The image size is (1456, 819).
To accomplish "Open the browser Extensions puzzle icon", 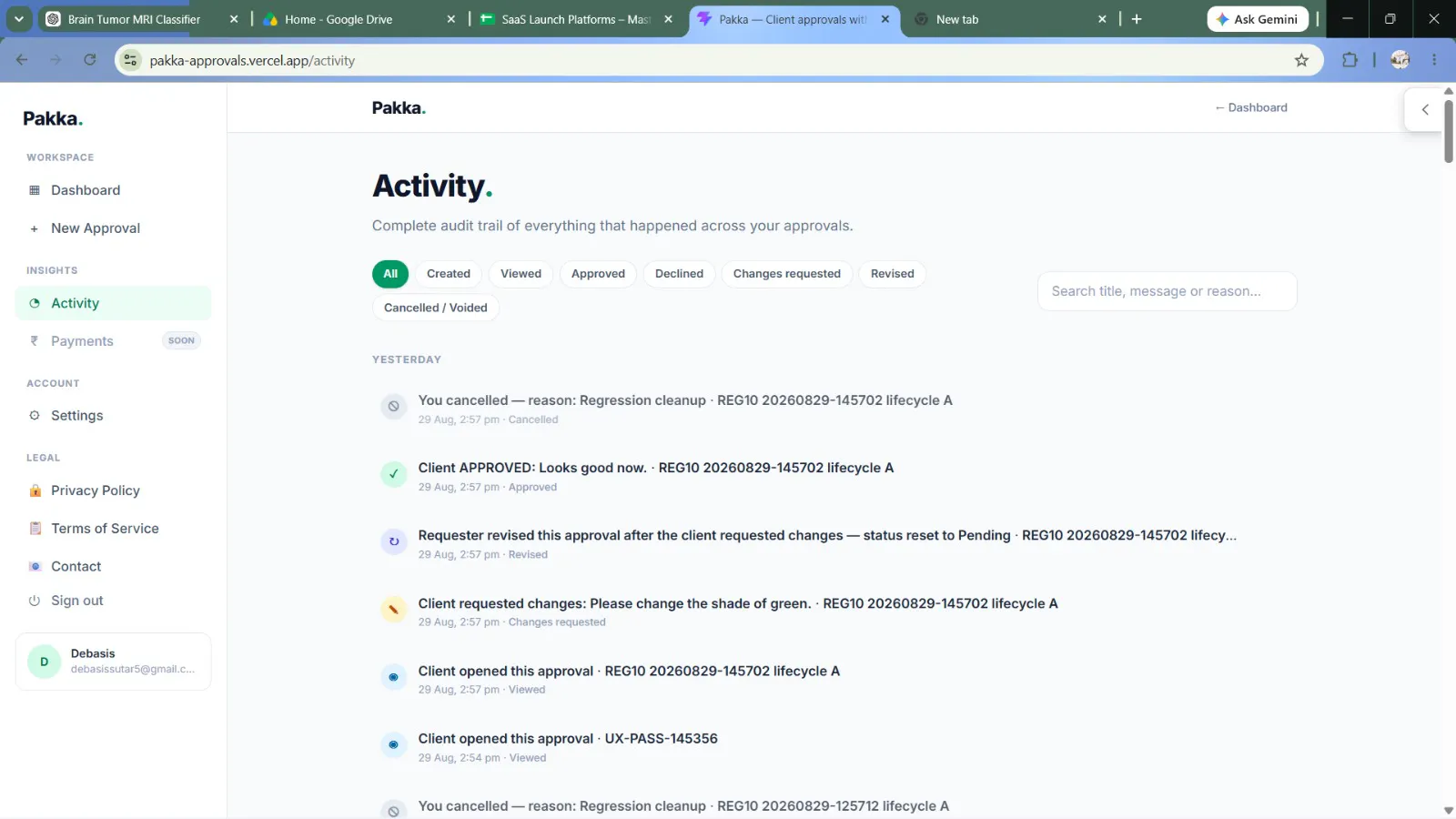I will click(1350, 60).
